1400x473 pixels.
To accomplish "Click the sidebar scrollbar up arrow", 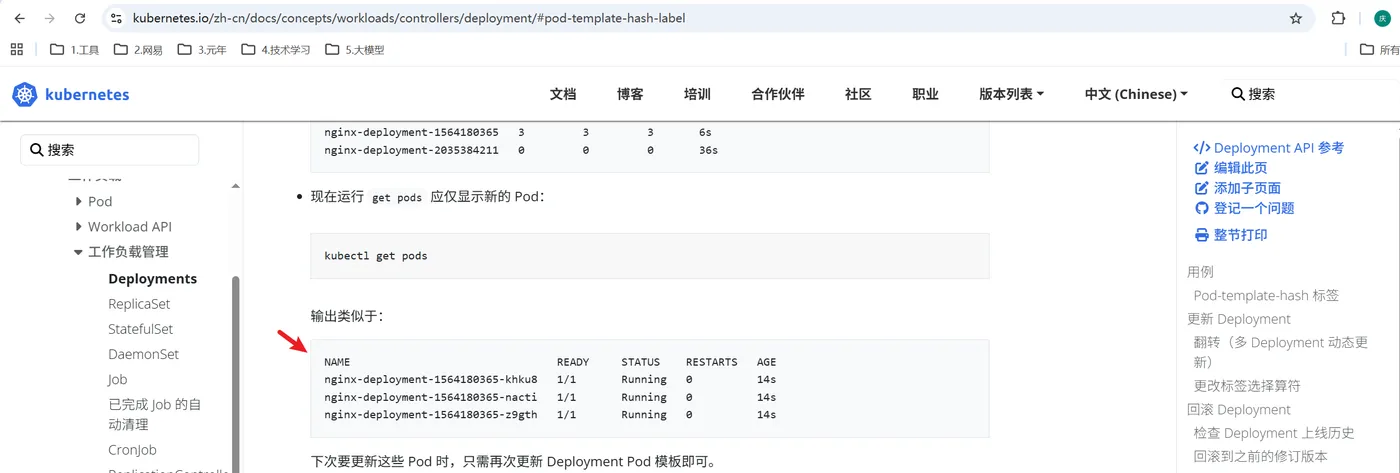I will 236,185.
